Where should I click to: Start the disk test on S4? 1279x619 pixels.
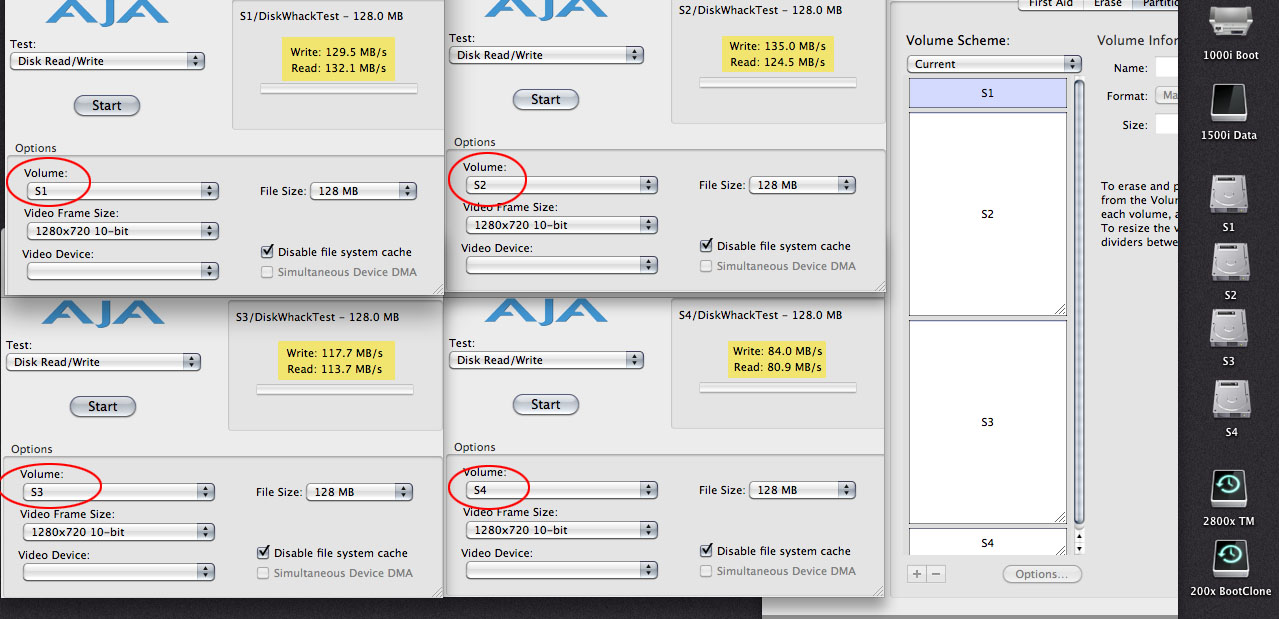546,404
